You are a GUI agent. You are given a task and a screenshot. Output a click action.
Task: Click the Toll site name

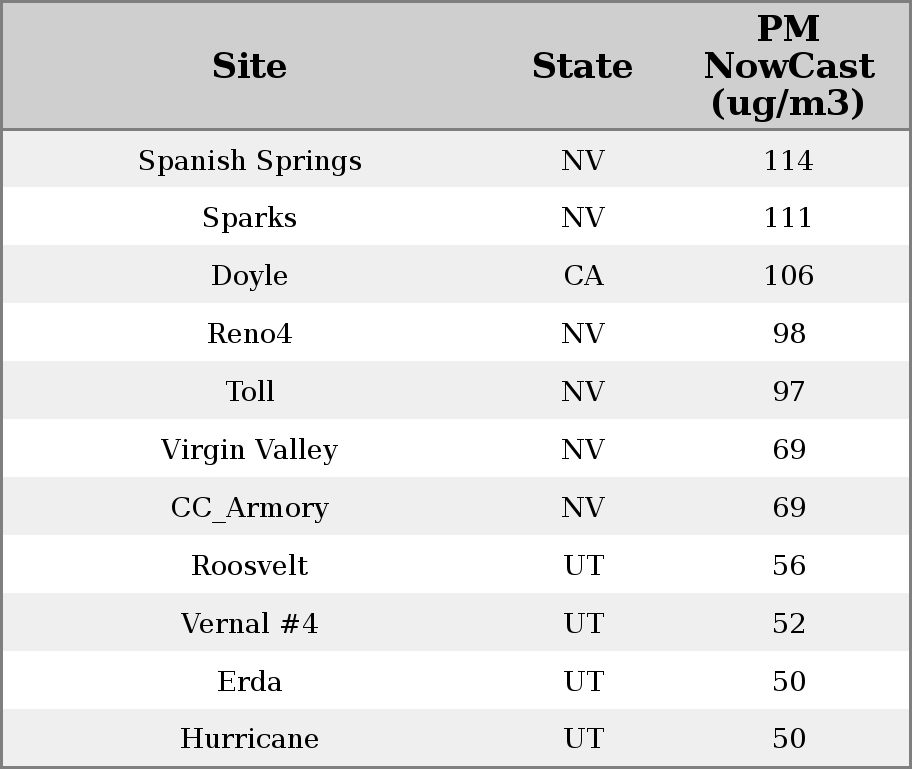249,392
